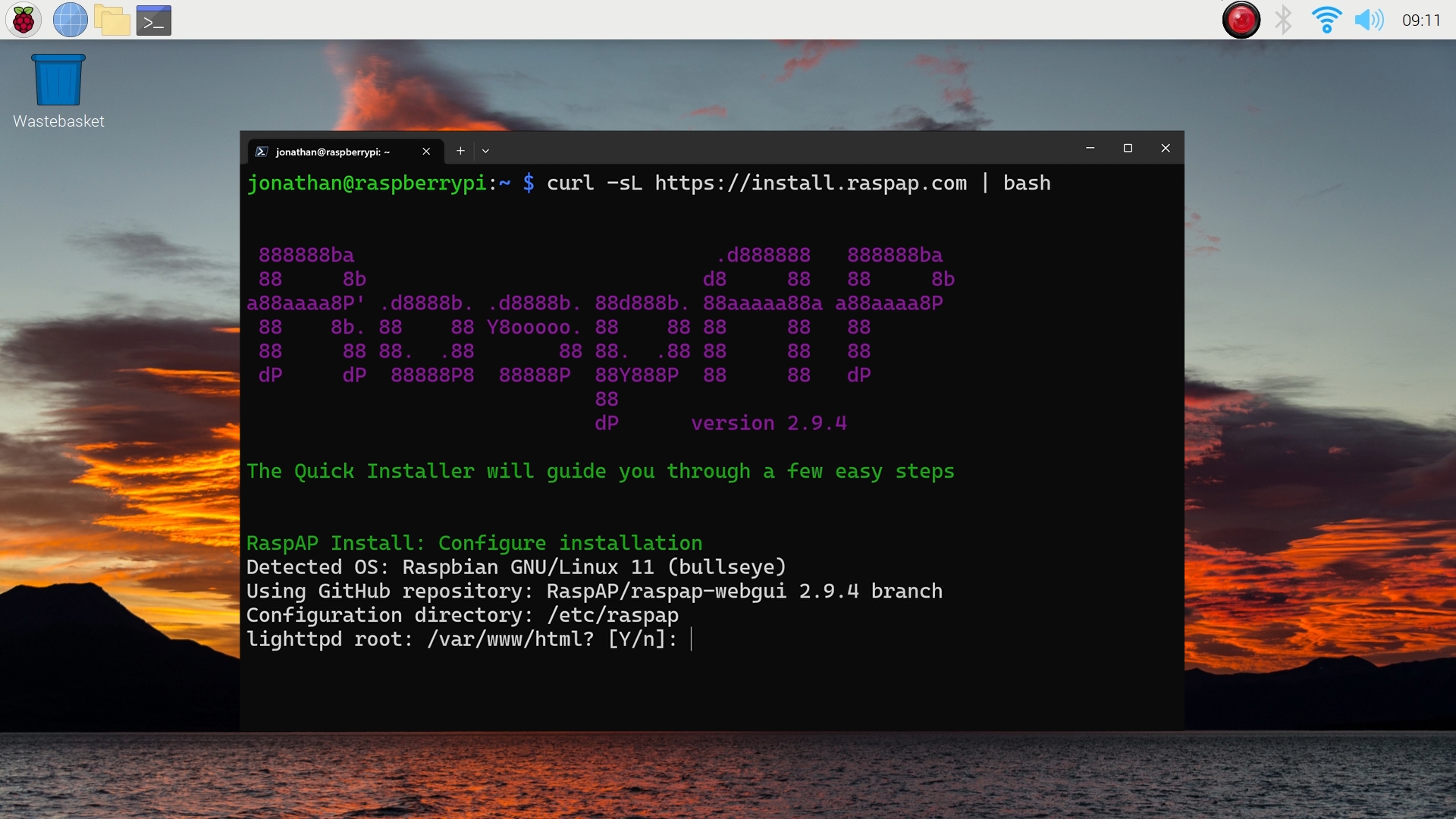Click the 'version 2.9.4' text
1456x819 pixels.
(769, 423)
